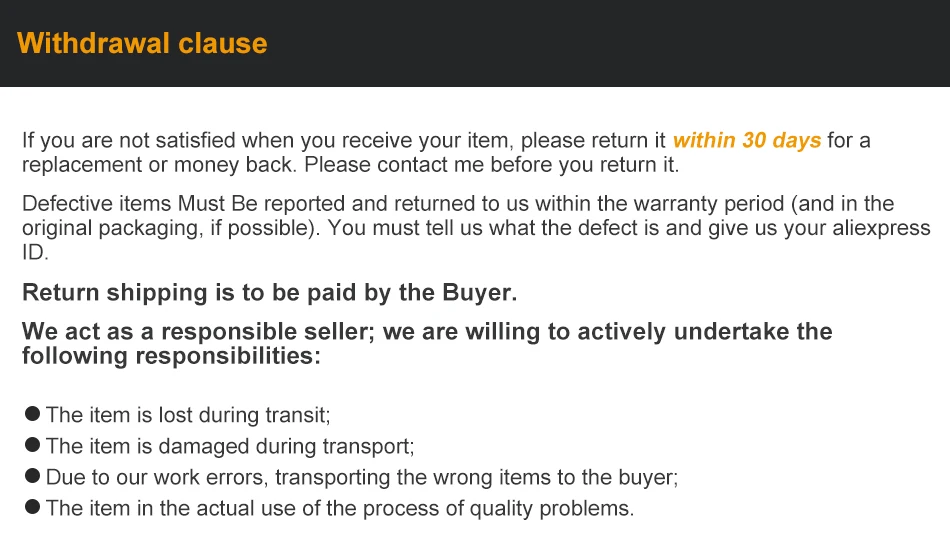The height and width of the screenshot is (548, 950).
Task: Click the 'Defective items Must Be reported' paragraph
Action: coord(476,228)
